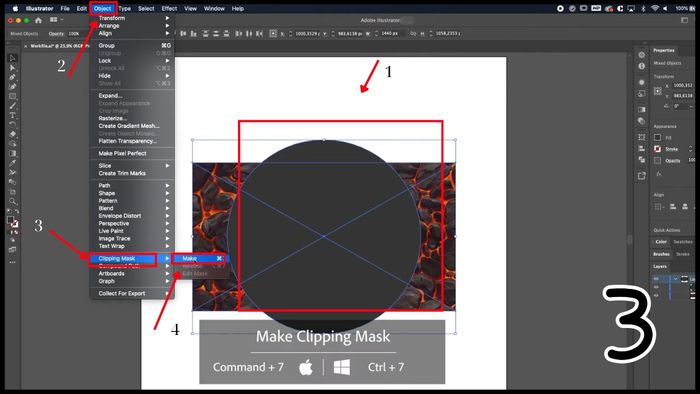Select the Eraser tool
700x394 pixels.
12,134
